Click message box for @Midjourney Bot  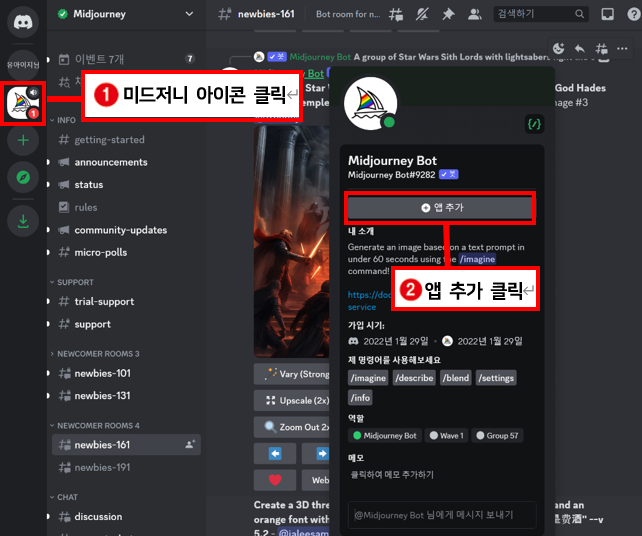click(442, 515)
